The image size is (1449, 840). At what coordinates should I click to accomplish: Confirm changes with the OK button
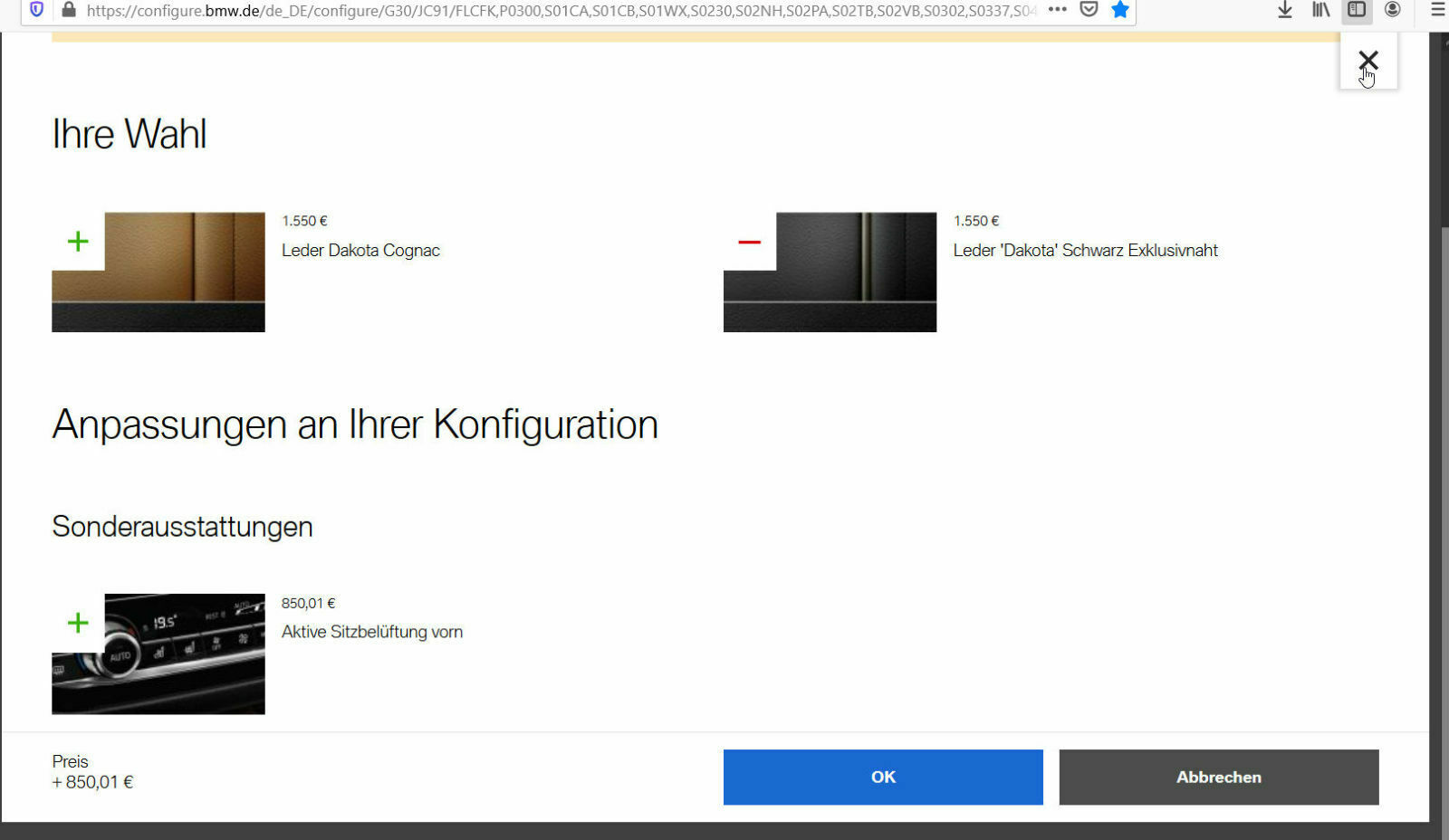click(882, 777)
